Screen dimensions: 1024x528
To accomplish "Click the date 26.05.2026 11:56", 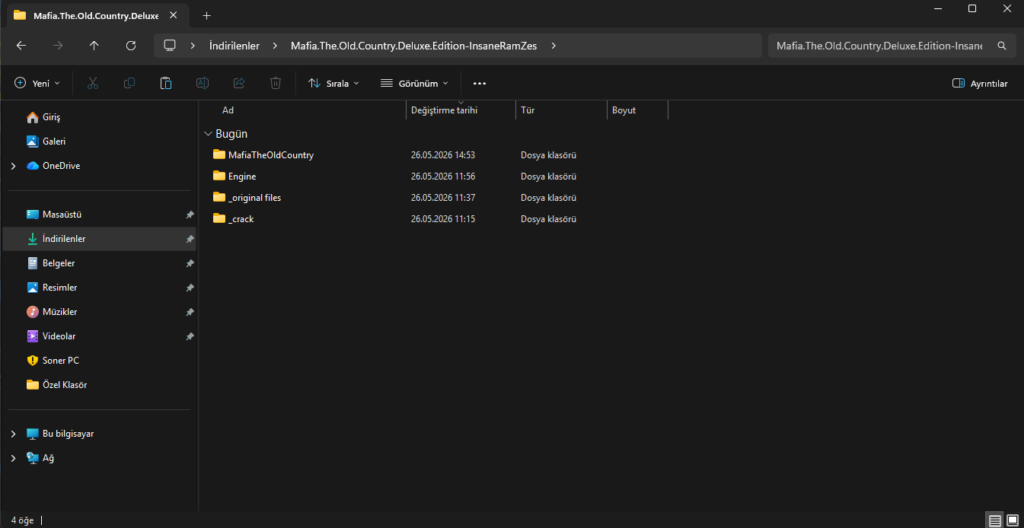I will (x=443, y=176).
